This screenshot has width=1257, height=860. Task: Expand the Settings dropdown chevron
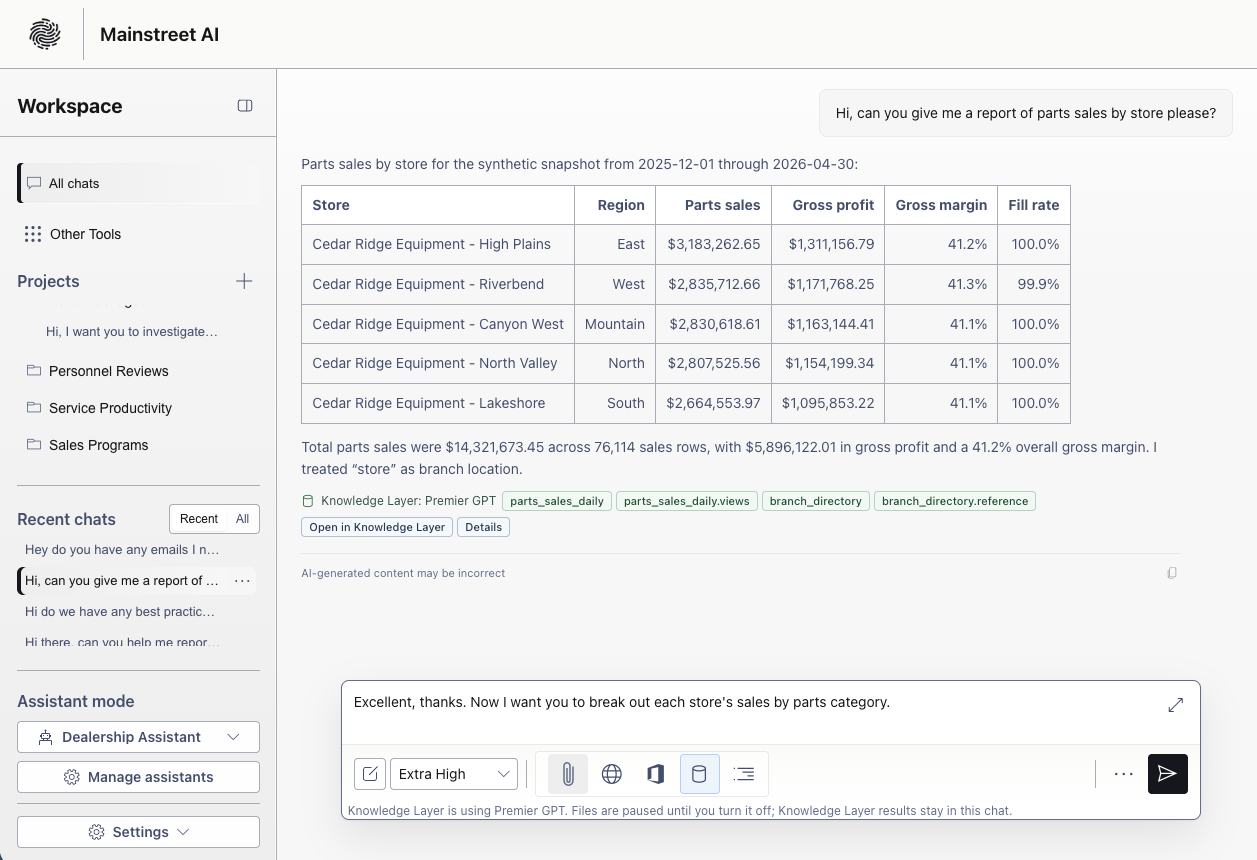coord(183,832)
